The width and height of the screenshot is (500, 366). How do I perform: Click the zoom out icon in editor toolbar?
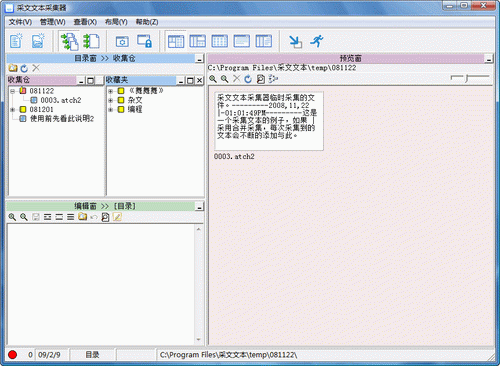pos(24,217)
